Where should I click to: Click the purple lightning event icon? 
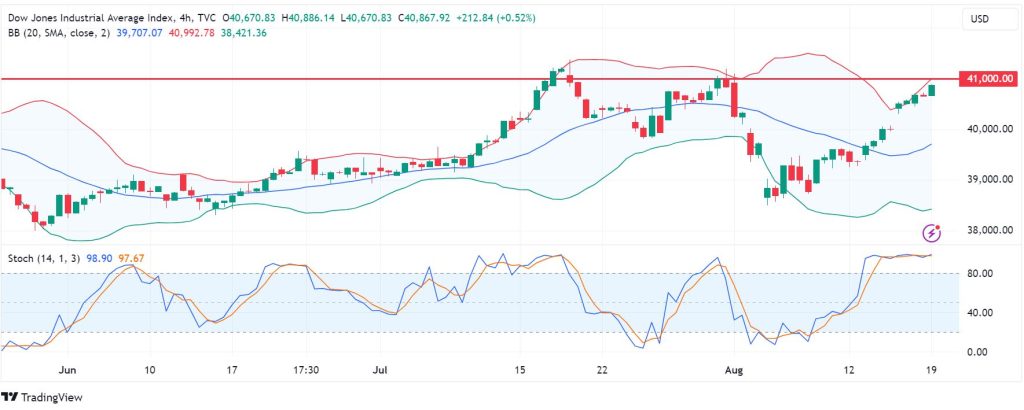[932, 232]
